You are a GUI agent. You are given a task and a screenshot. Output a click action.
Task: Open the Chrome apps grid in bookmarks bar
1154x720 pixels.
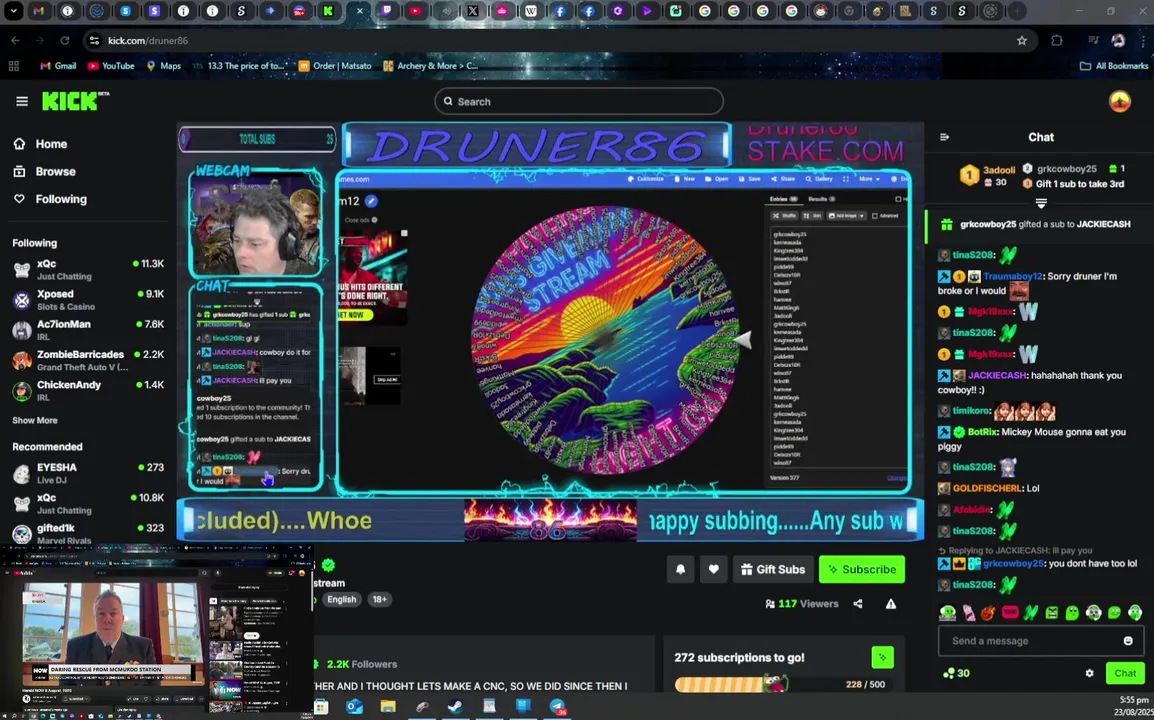pyautogui.click(x=13, y=66)
